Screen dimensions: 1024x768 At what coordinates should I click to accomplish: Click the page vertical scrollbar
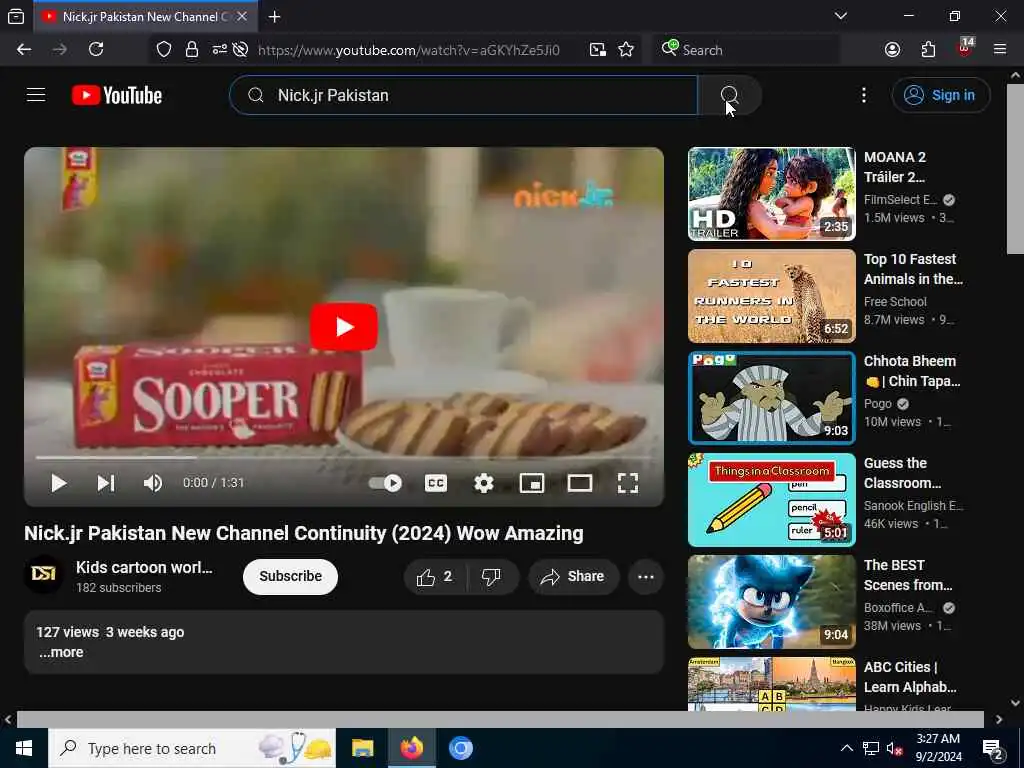(1015, 168)
